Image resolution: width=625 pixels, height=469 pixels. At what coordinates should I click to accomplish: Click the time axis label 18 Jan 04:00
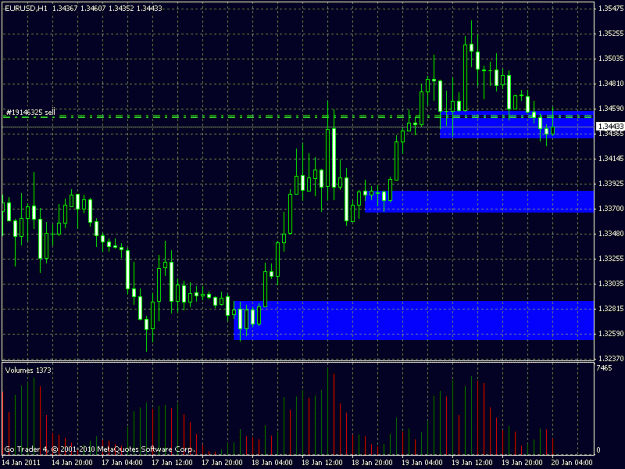(272, 463)
